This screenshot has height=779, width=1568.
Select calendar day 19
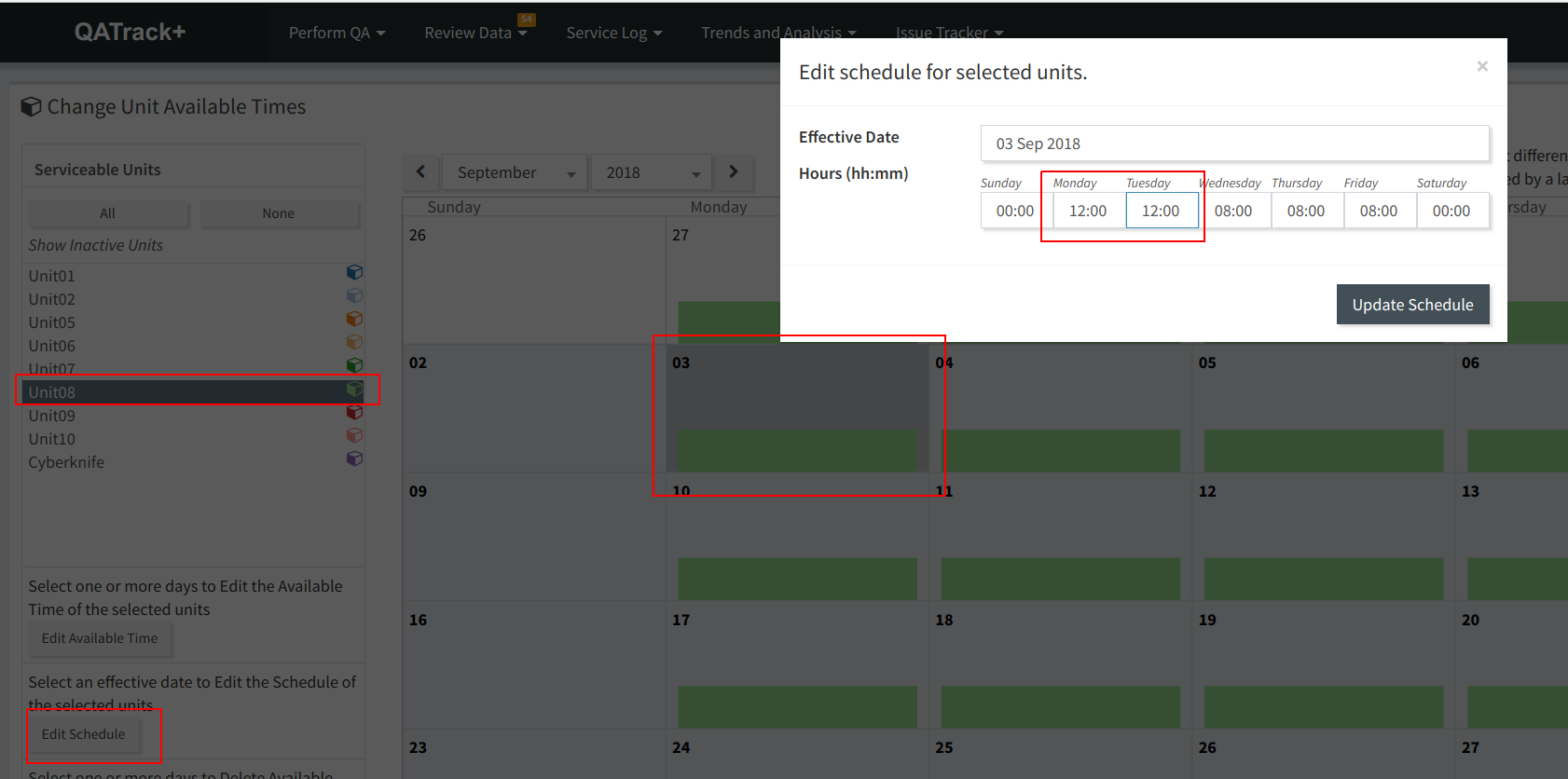(1324, 665)
